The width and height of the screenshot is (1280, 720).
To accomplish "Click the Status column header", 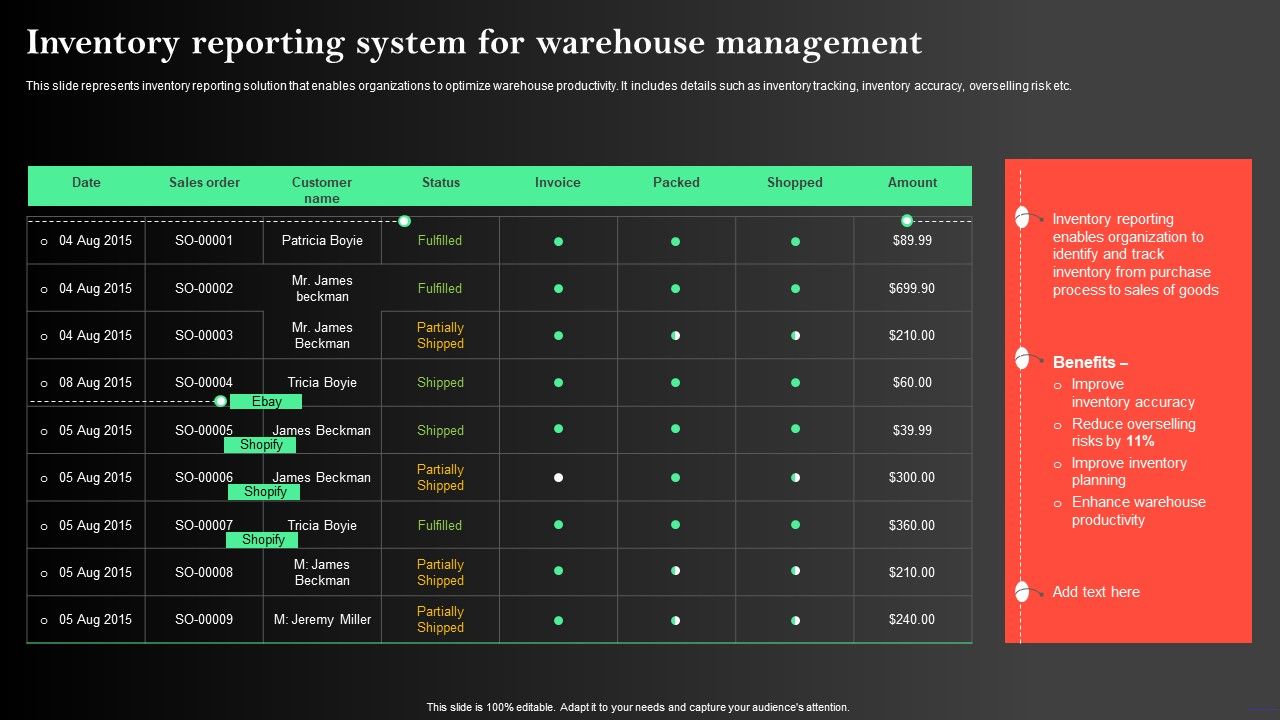I will [x=441, y=183].
